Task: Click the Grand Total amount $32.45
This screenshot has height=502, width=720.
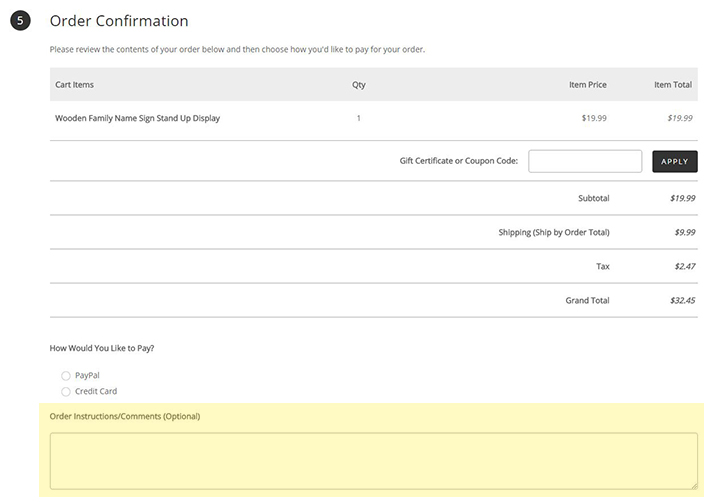Action: [x=683, y=300]
